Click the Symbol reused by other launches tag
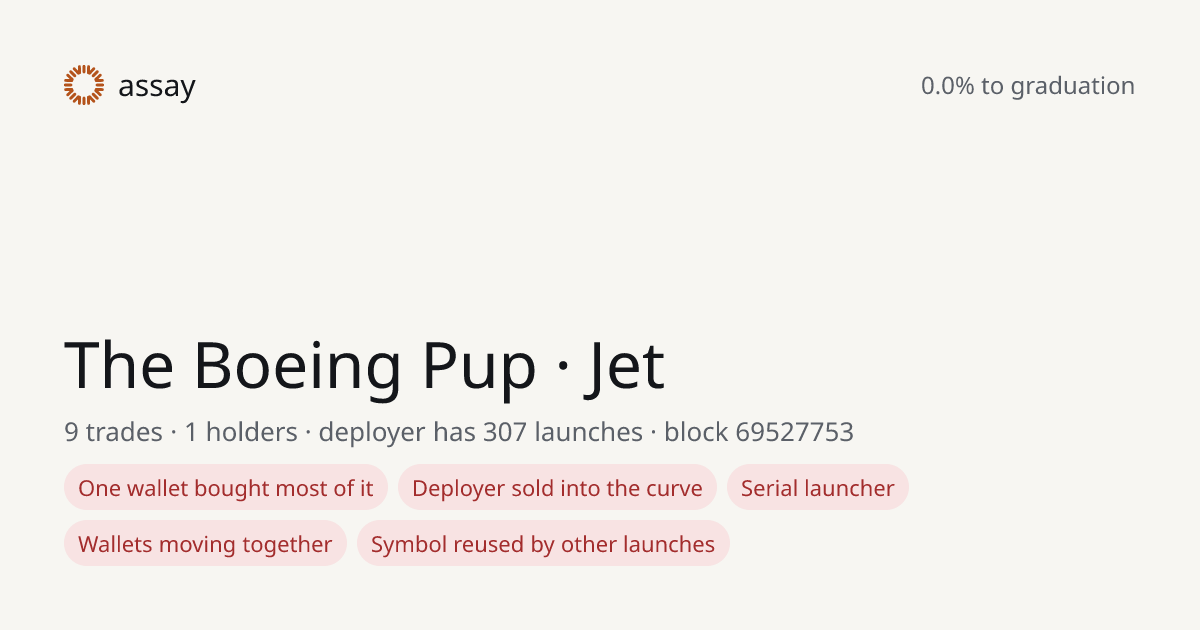 click(x=543, y=543)
